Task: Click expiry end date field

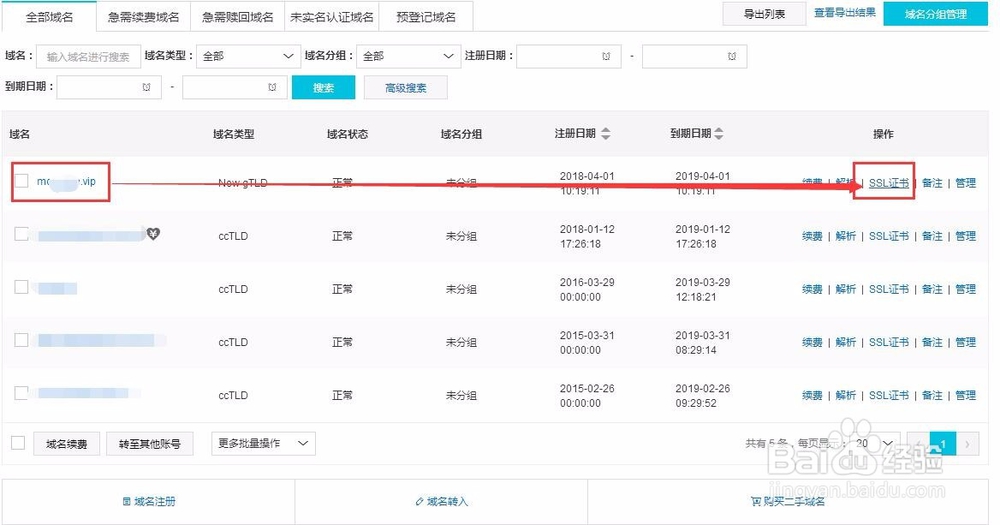Action: click(x=235, y=87)
